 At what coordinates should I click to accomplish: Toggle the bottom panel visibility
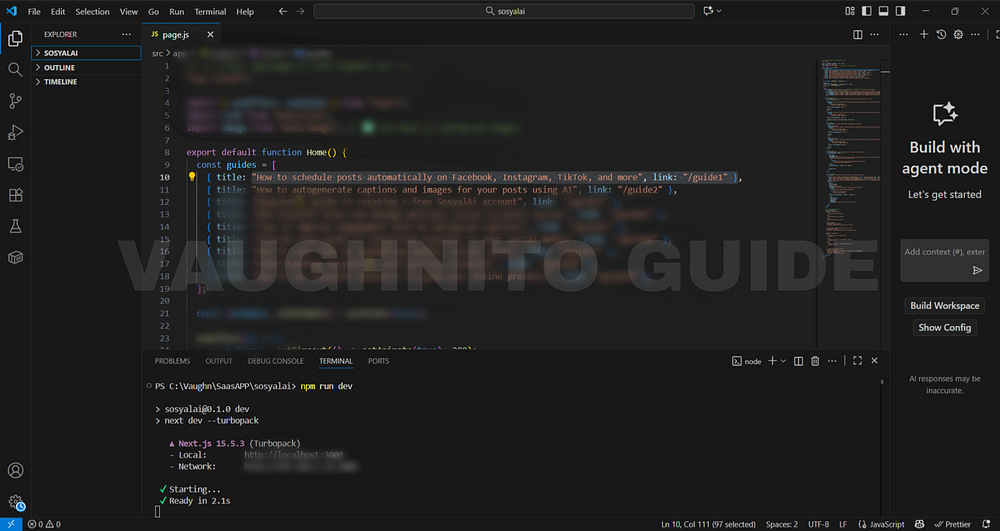(883, 11)
